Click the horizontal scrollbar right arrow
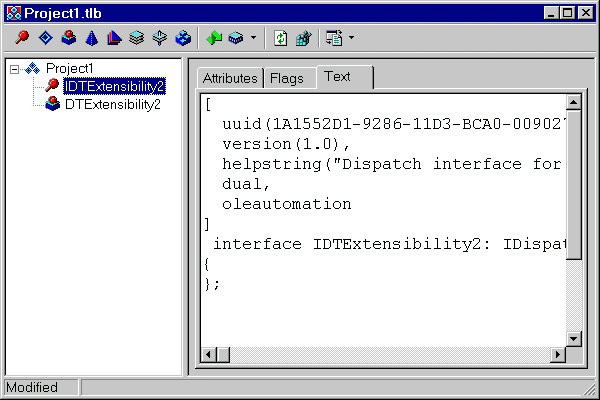 click(x=556, y=355)
